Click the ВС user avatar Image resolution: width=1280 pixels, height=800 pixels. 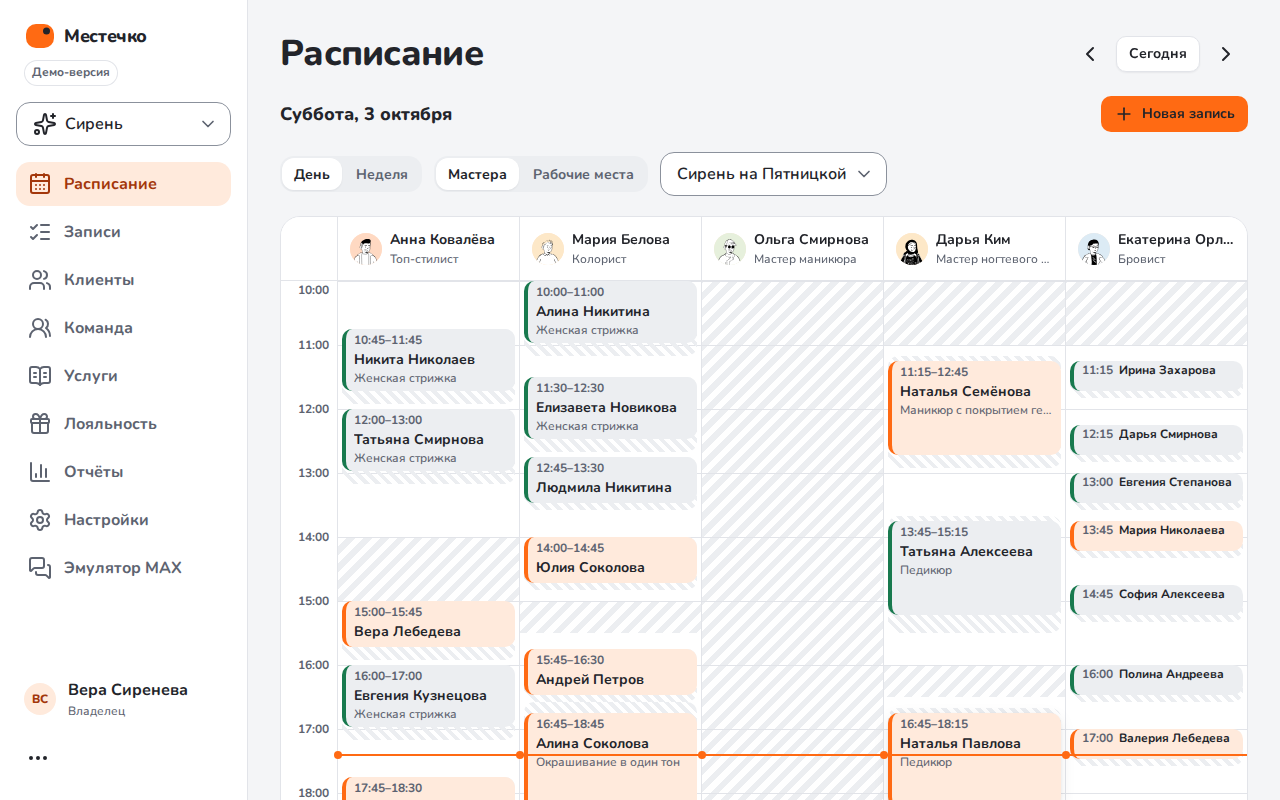pyautogui.click(x=40, y=699)
